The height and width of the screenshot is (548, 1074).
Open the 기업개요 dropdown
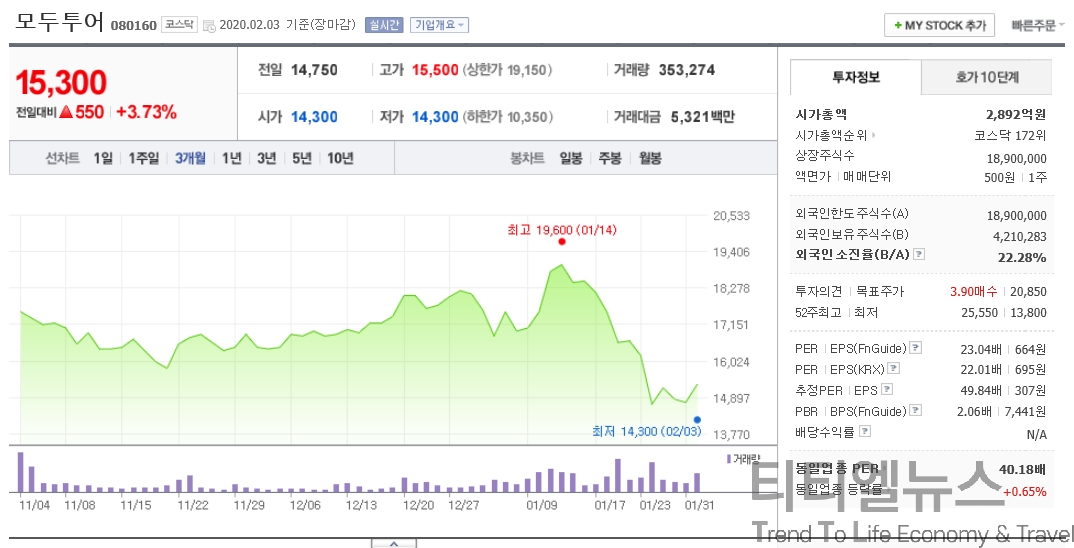click(439, 25)
